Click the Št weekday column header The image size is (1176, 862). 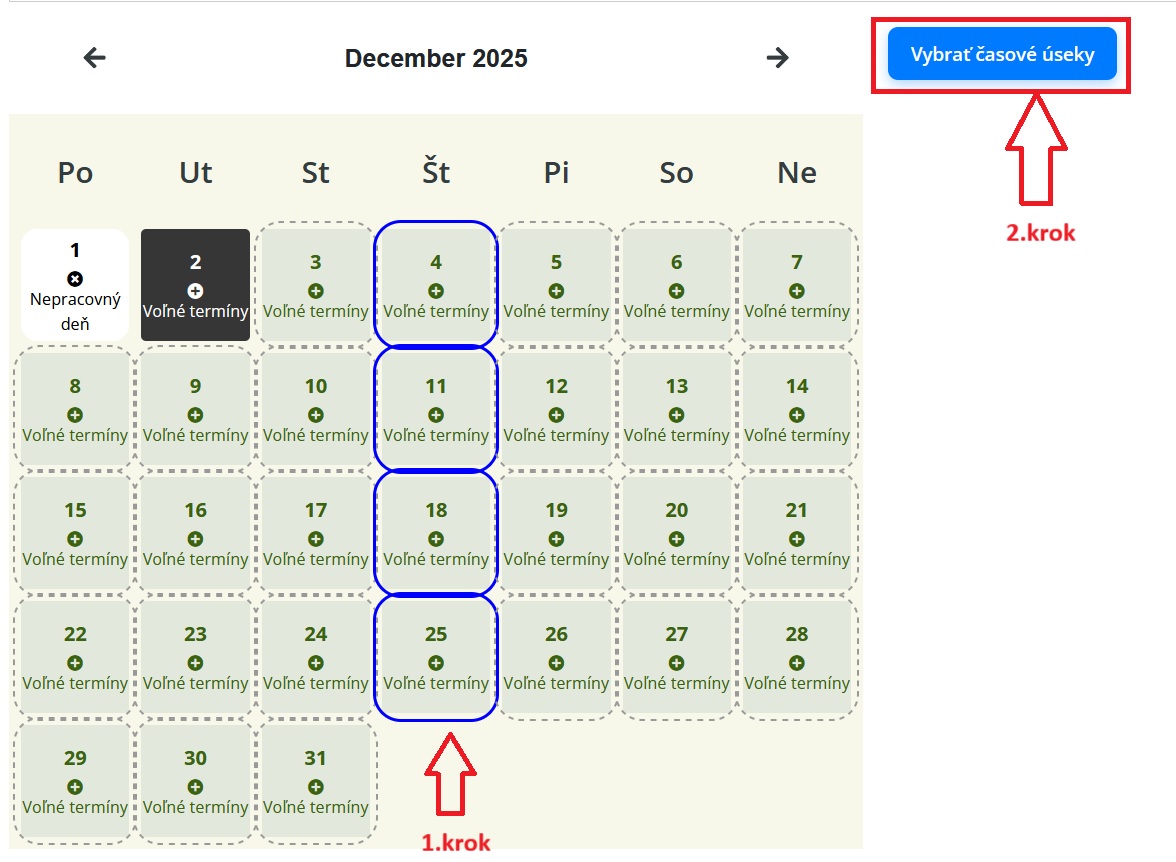click(436, 173)
